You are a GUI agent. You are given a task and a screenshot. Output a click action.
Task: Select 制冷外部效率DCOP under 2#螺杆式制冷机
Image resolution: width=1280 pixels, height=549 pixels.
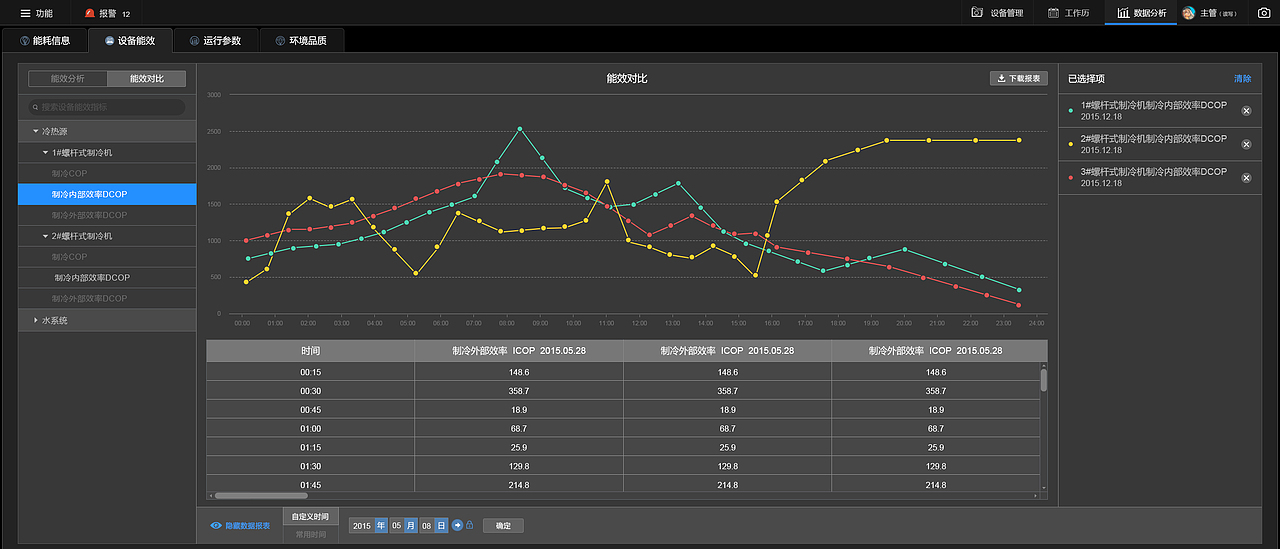(x=107, y=299)
